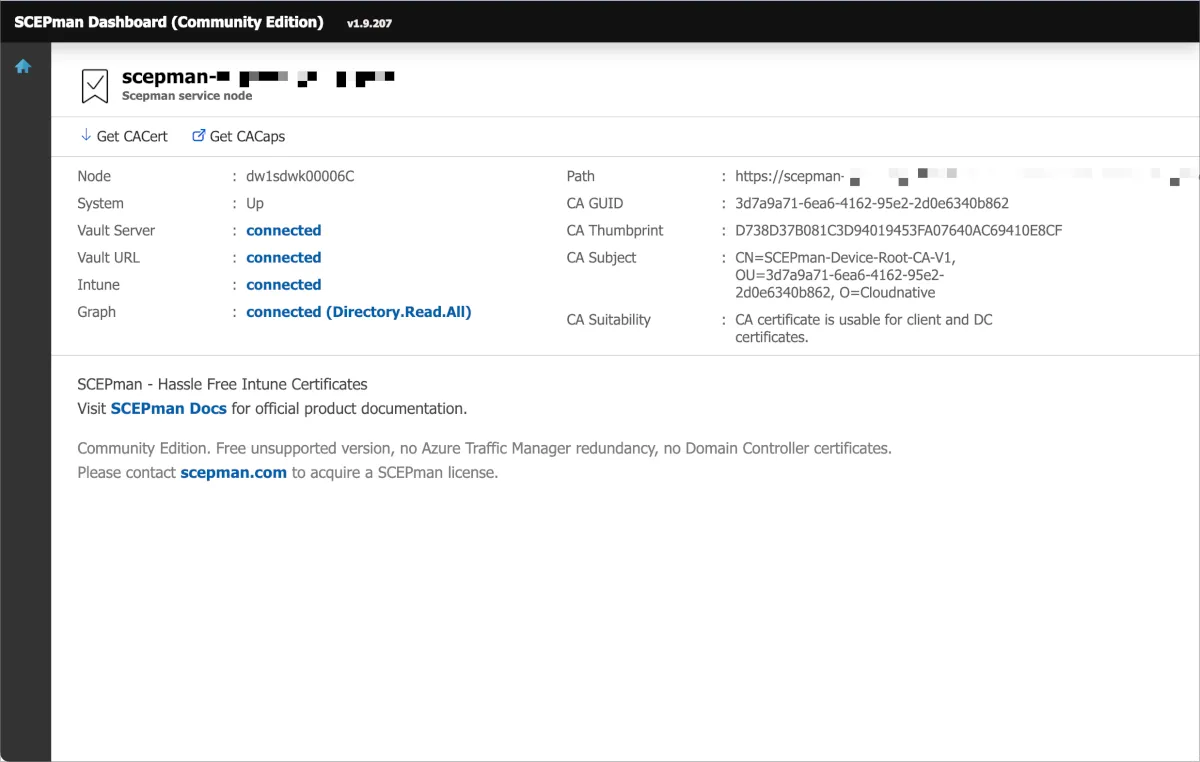Click the Graph connected (Directory.Read.All) status
The height and width of the screenshot is (762, 1200).
[358, 312]
